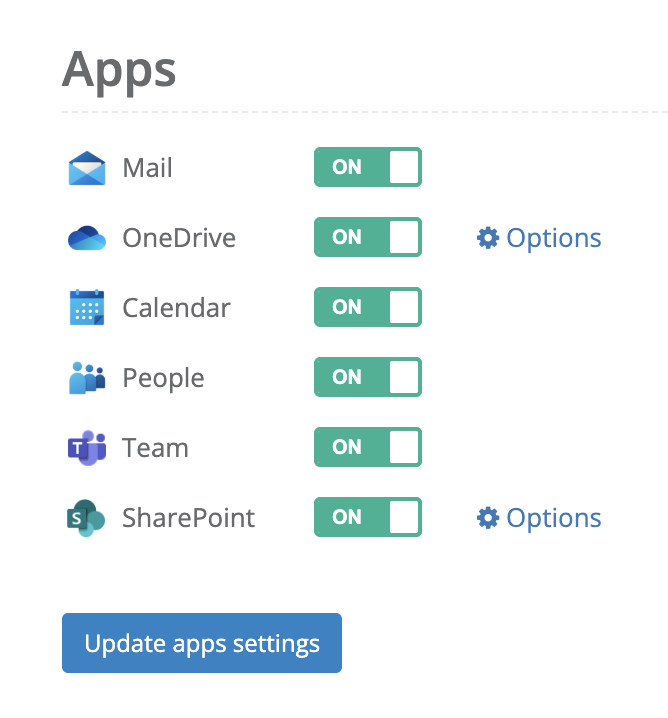The image size is (668, 718).
Task: Click the Mail envelope icon
Action: (87, 168)
